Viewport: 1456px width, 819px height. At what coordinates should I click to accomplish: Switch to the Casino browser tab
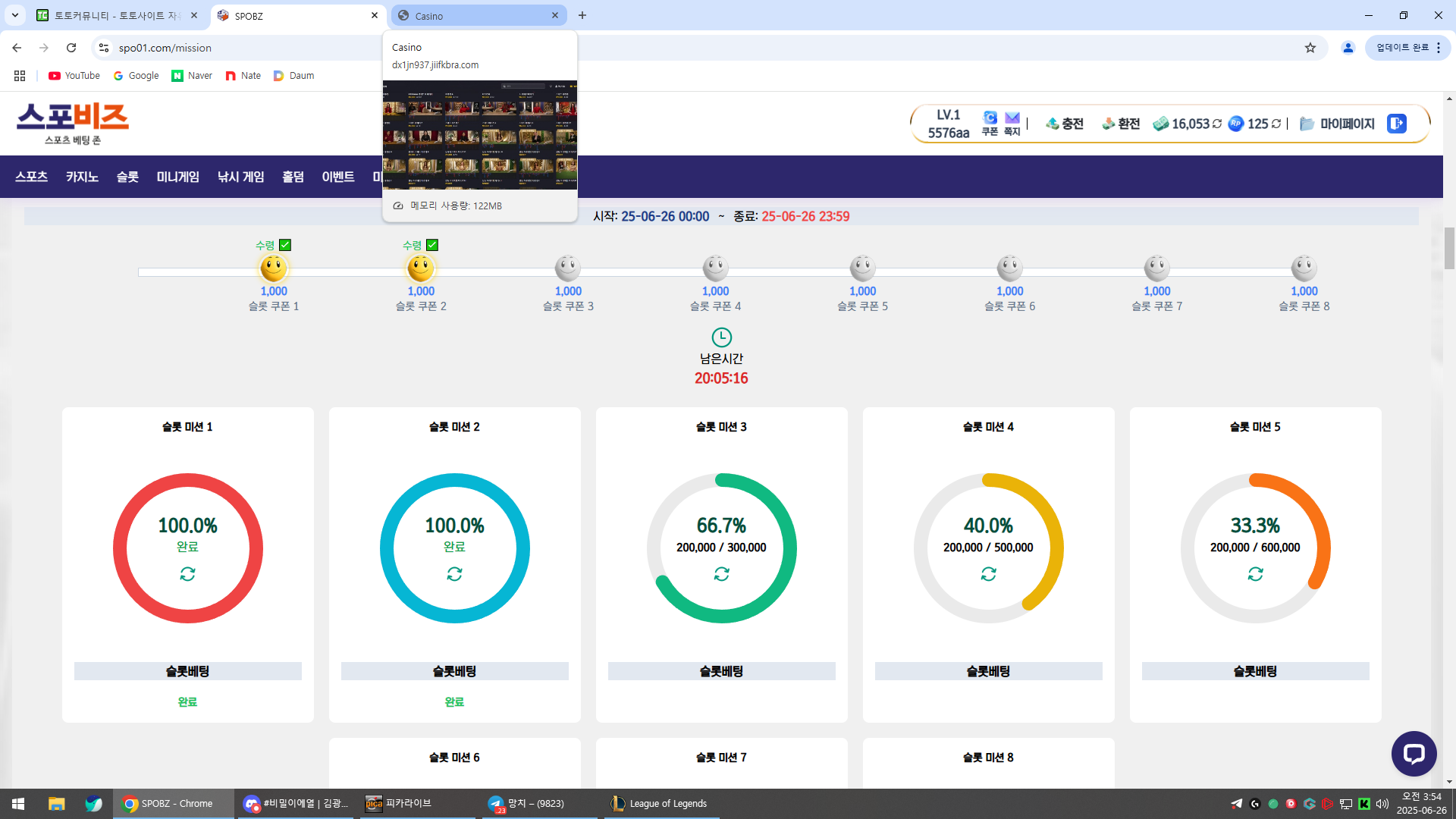(479, 15)
